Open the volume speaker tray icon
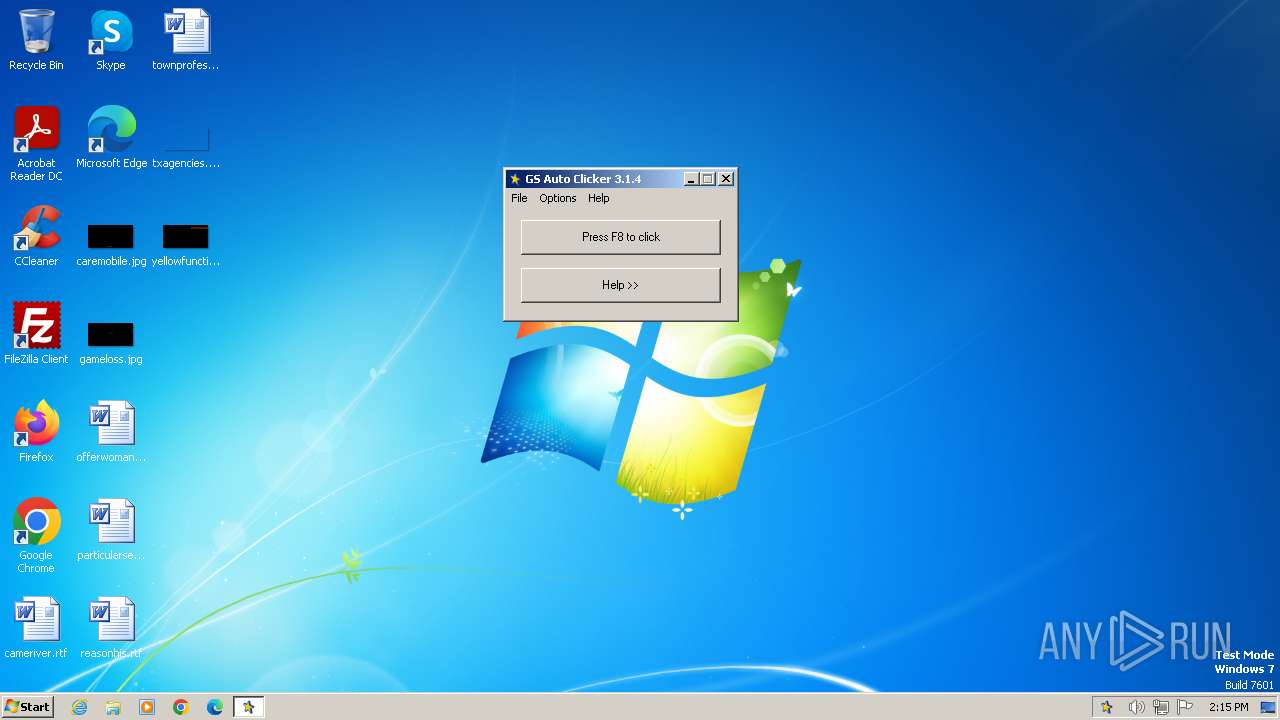This screenshot has width=1280, height=720. [x=1136, y=707]
